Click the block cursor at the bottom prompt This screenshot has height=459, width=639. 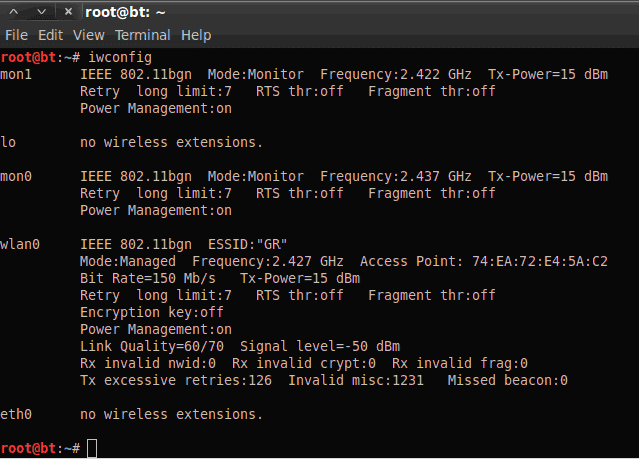tap(92, 447)
